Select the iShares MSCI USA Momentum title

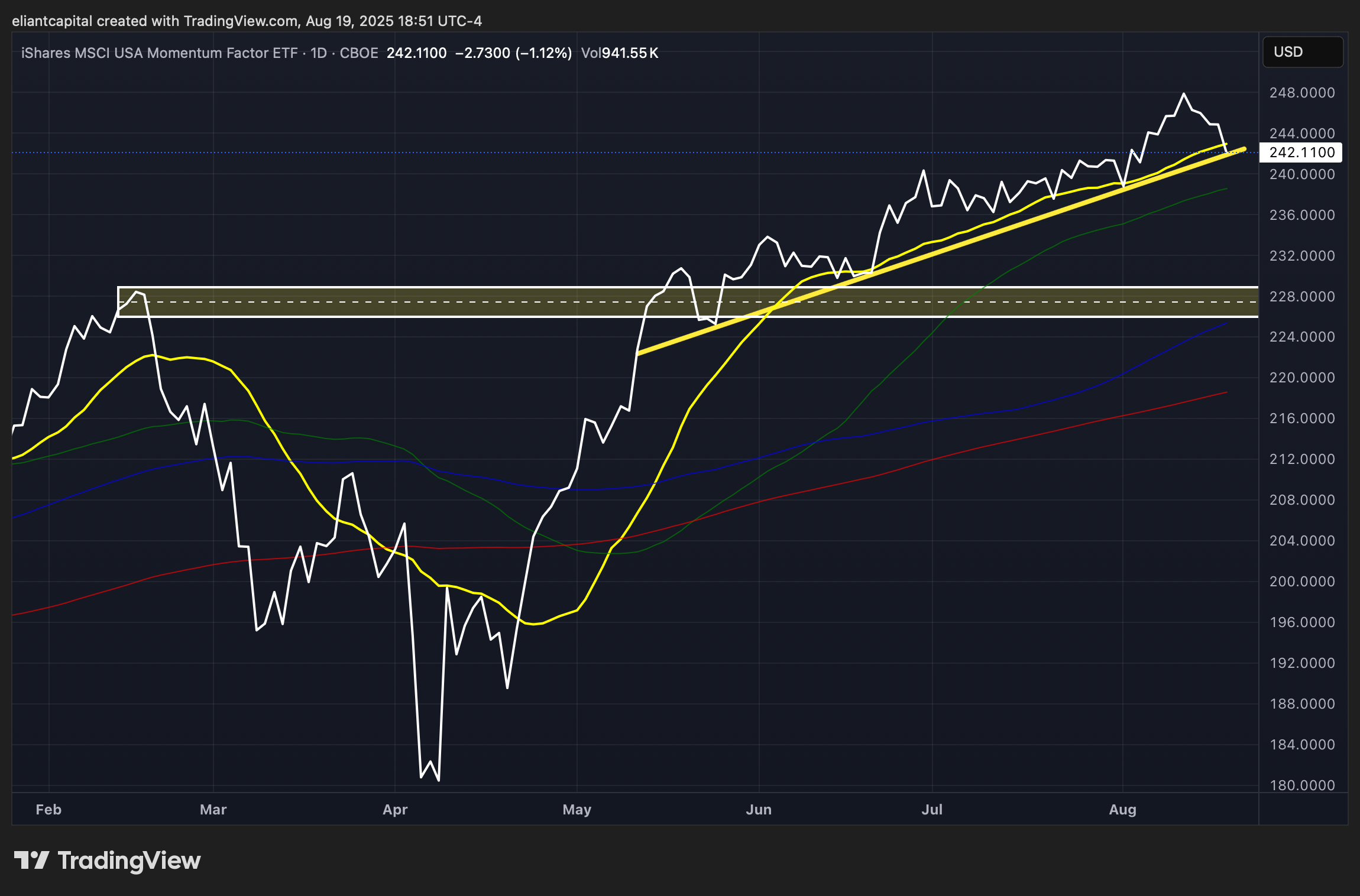coord(160,53)
